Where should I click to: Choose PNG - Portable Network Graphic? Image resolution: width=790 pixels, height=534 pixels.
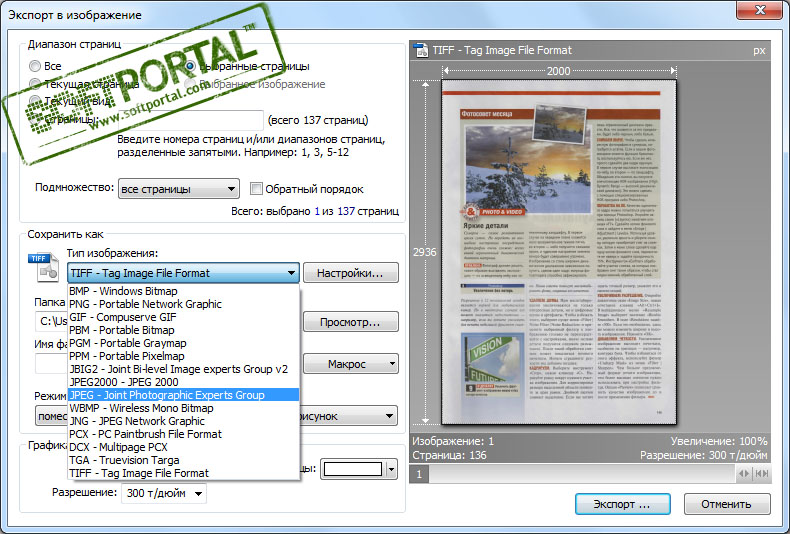click(x=183, y=304)
